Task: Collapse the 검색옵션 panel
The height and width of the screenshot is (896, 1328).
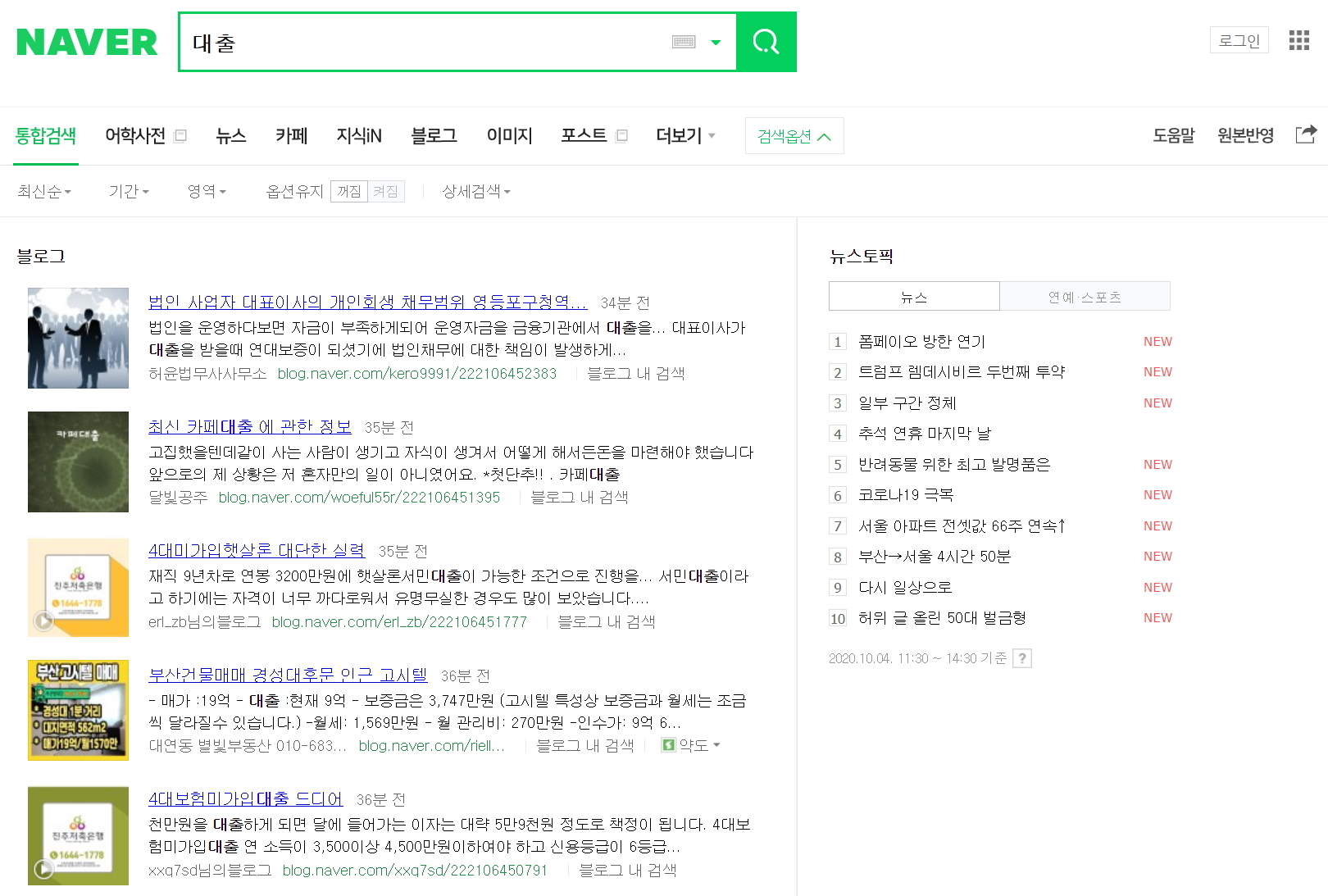Action: (x=794, y=136)
